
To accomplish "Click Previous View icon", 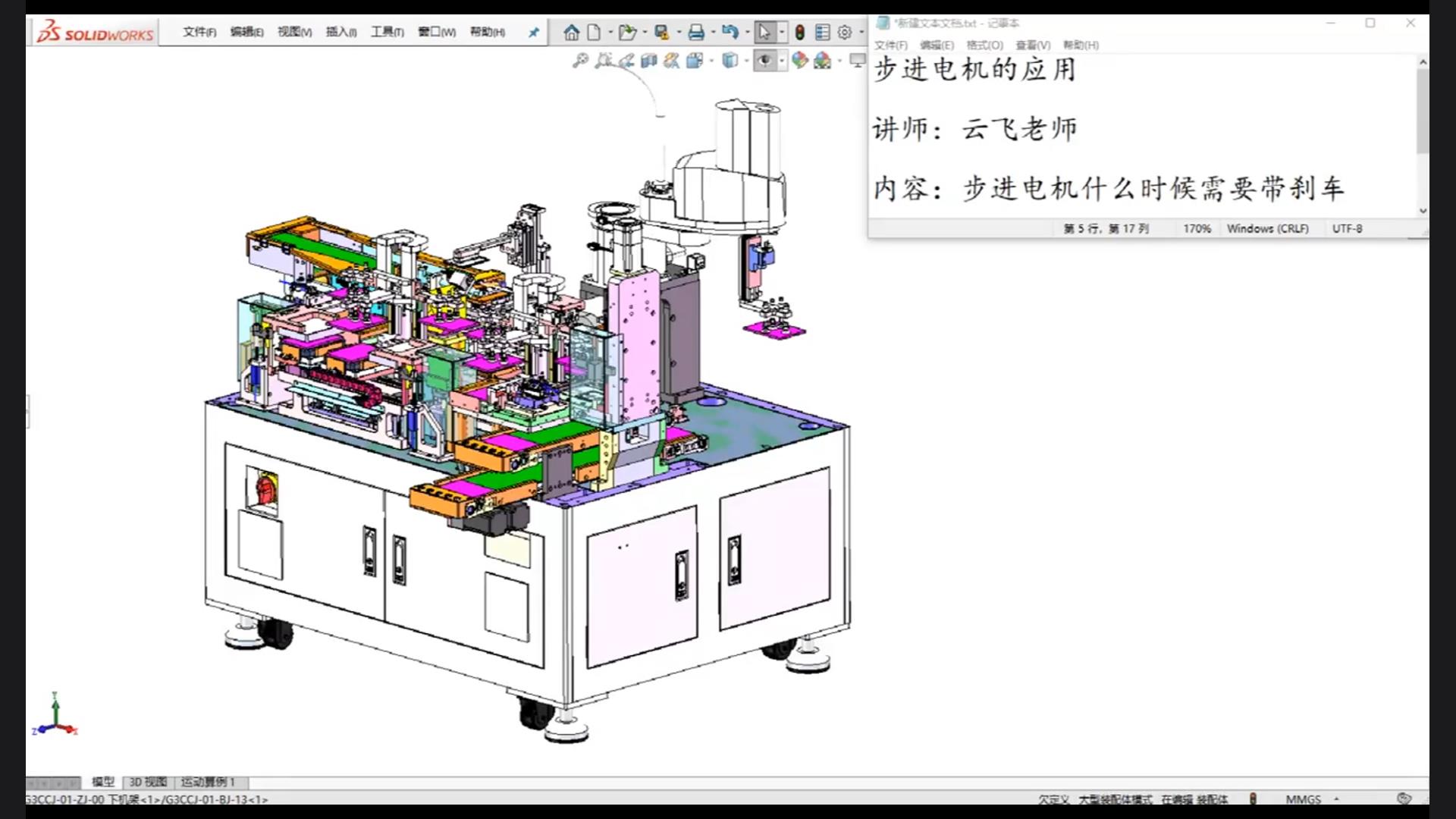I will pyautogui.click(x=626, y=61).
